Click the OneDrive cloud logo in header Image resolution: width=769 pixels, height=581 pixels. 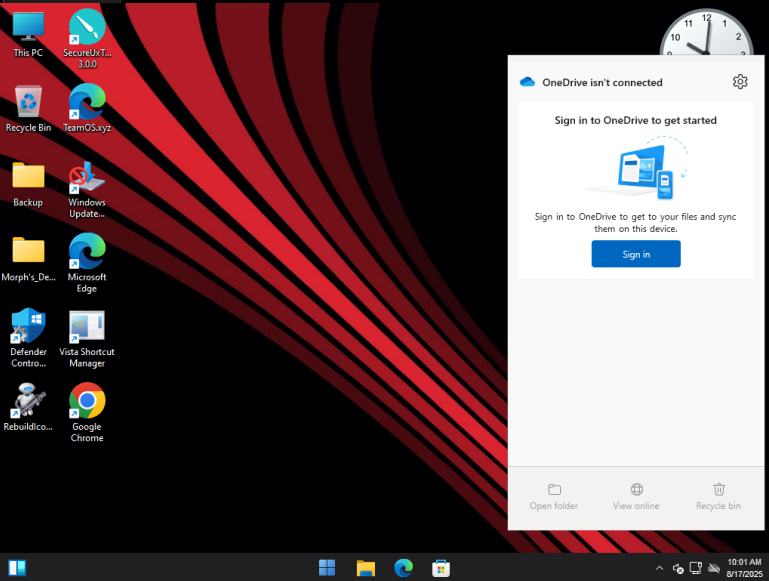click(x=527, y=82)
